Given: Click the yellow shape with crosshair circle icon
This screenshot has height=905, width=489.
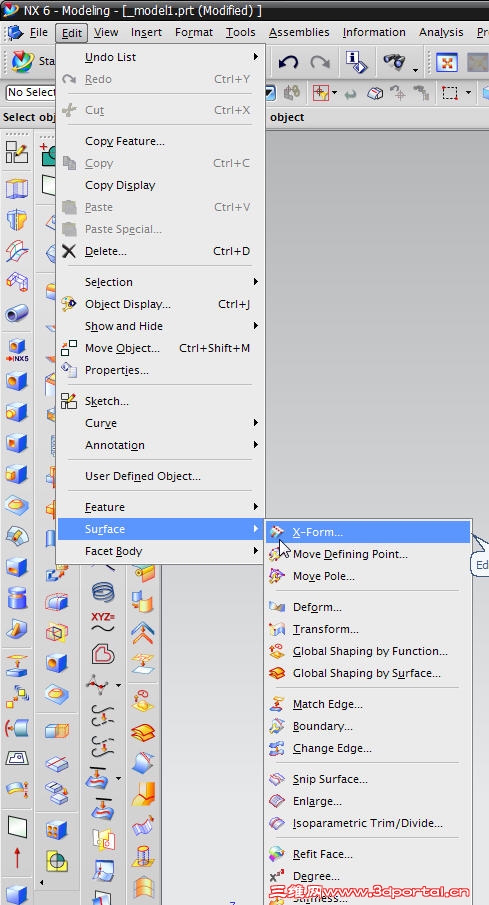Looking at the screenshot, I should click(57, 862).
